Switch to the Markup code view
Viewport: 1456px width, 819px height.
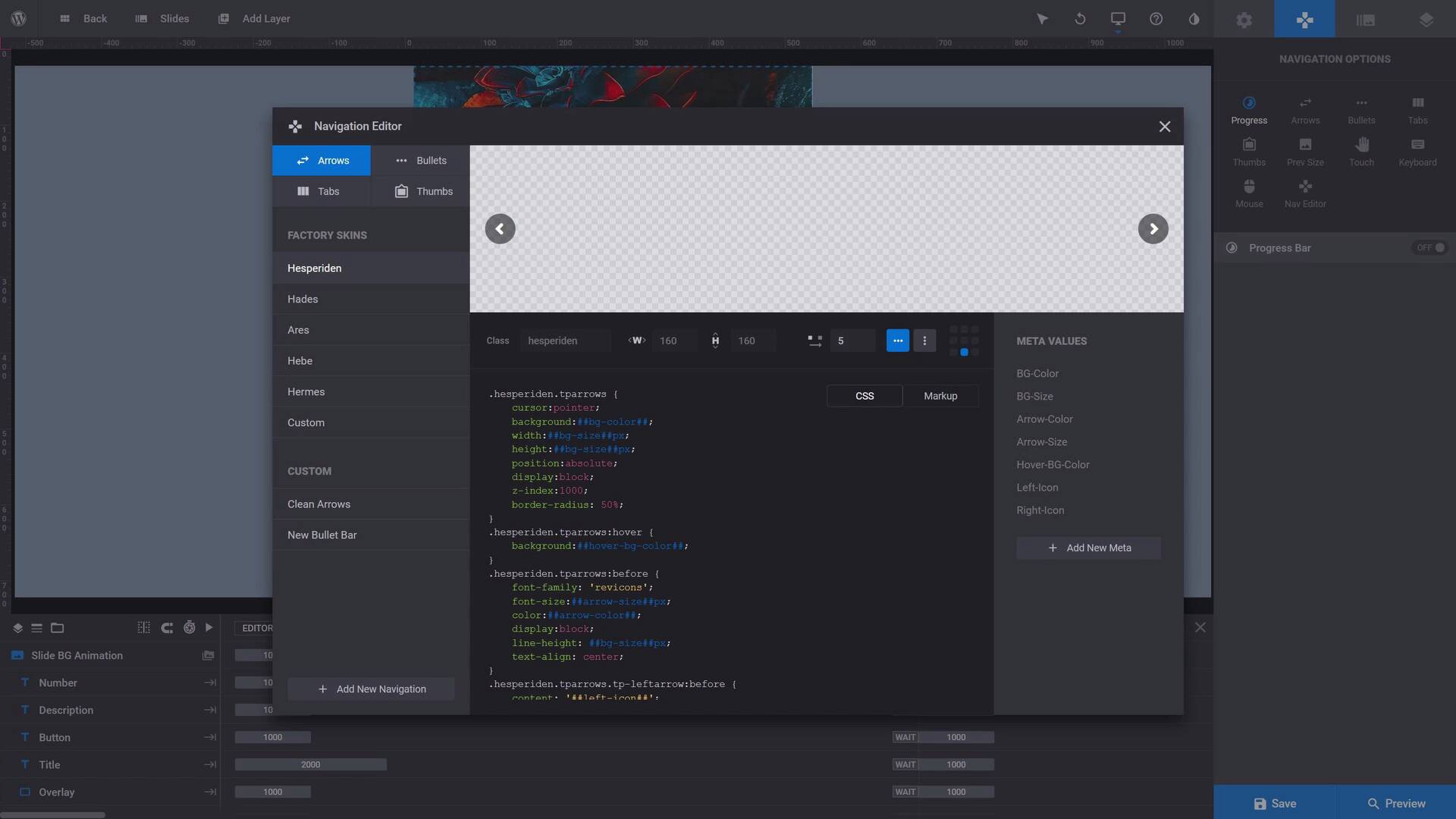click(940, 396)
